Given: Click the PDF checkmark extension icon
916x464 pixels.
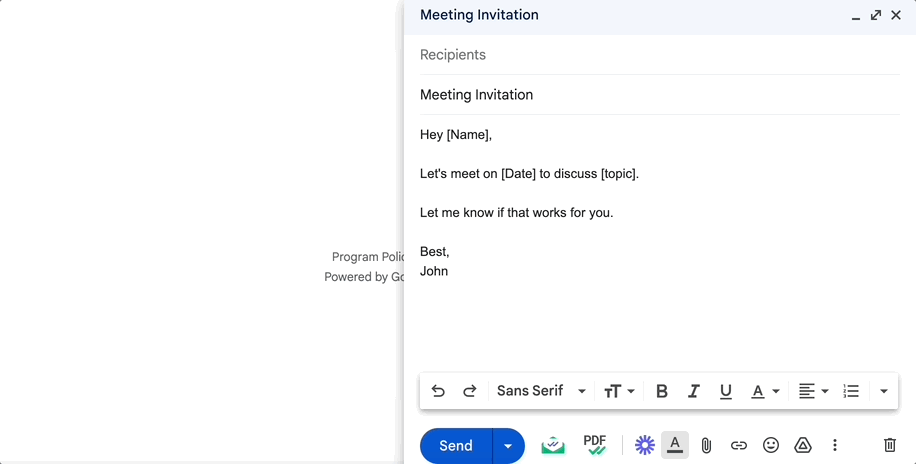Looking at the screenshot, I should point(595,445).
